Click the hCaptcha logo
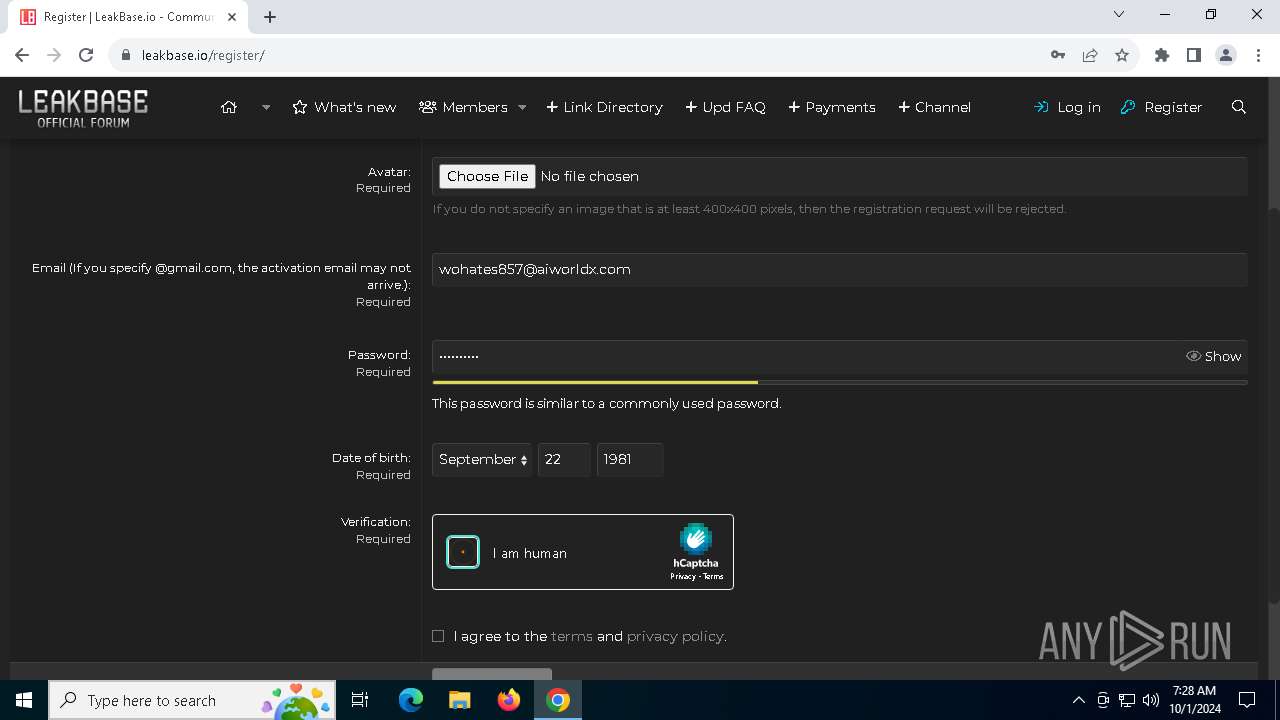Screen dimensions: 1280x720 coord(695,540)
